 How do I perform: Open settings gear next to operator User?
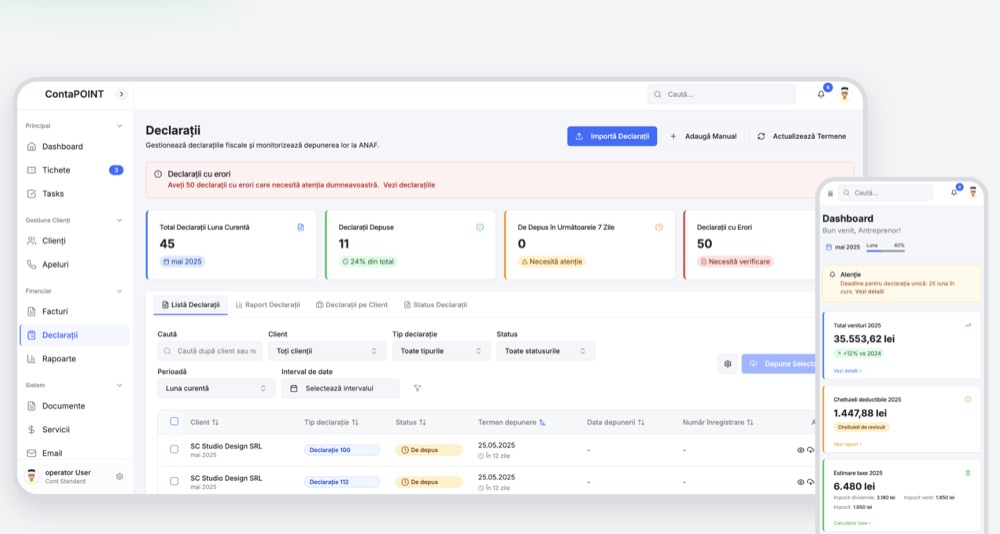(119, 477)
